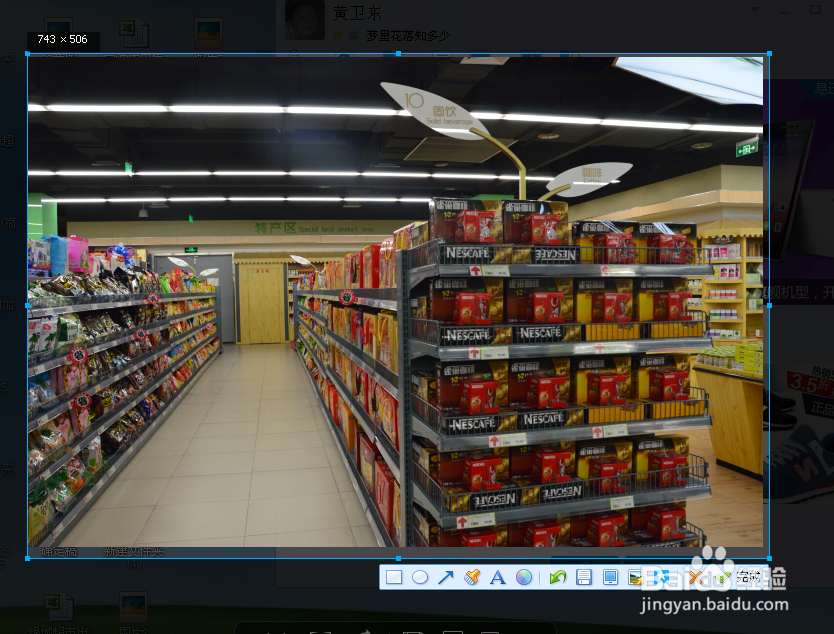Click the top-center selection resize handle
This screenshot has height=634, width=834.
point(398,54)
